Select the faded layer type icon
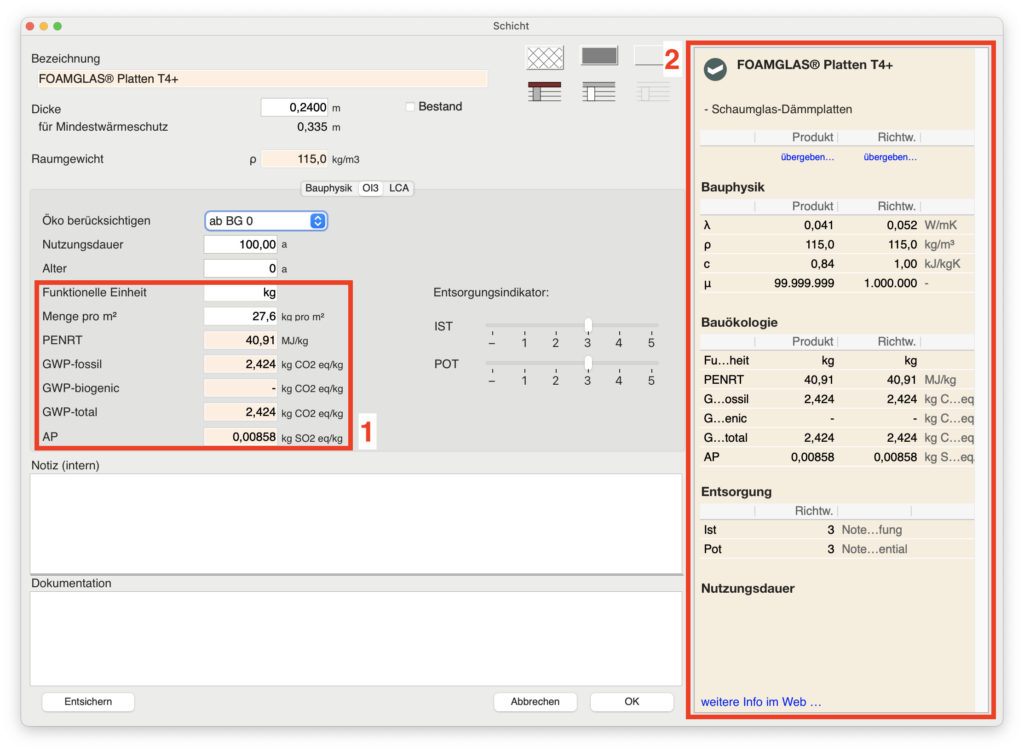Viewport: 1024px width, 751px height. click(653, 92)
